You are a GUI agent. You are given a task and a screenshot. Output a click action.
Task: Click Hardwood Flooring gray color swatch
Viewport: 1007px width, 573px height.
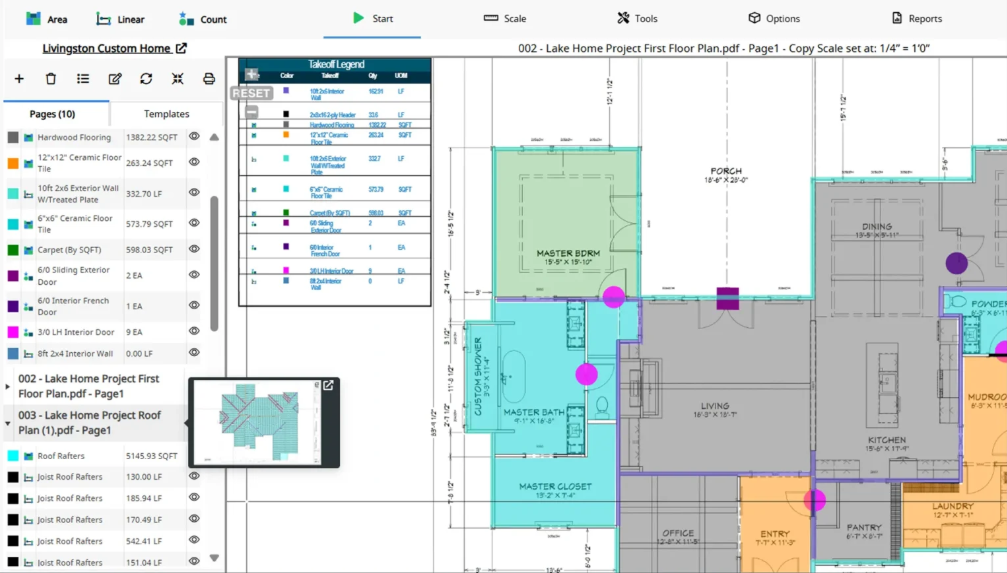13,137
